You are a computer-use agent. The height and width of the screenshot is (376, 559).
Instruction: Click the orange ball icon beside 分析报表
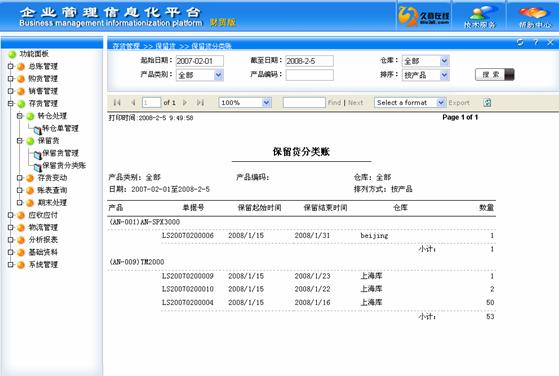(x=21, y=240)
